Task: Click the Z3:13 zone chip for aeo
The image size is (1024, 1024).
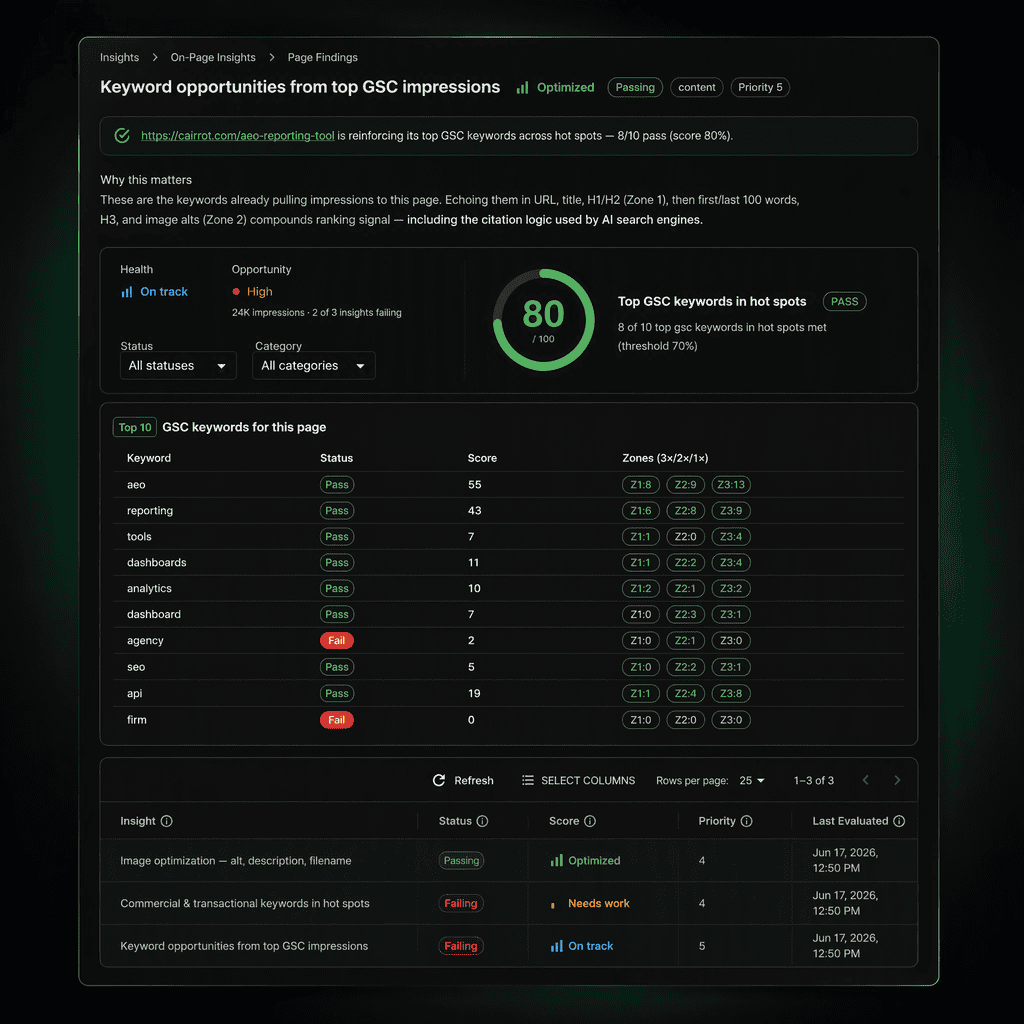Action: tap(731, 485)
